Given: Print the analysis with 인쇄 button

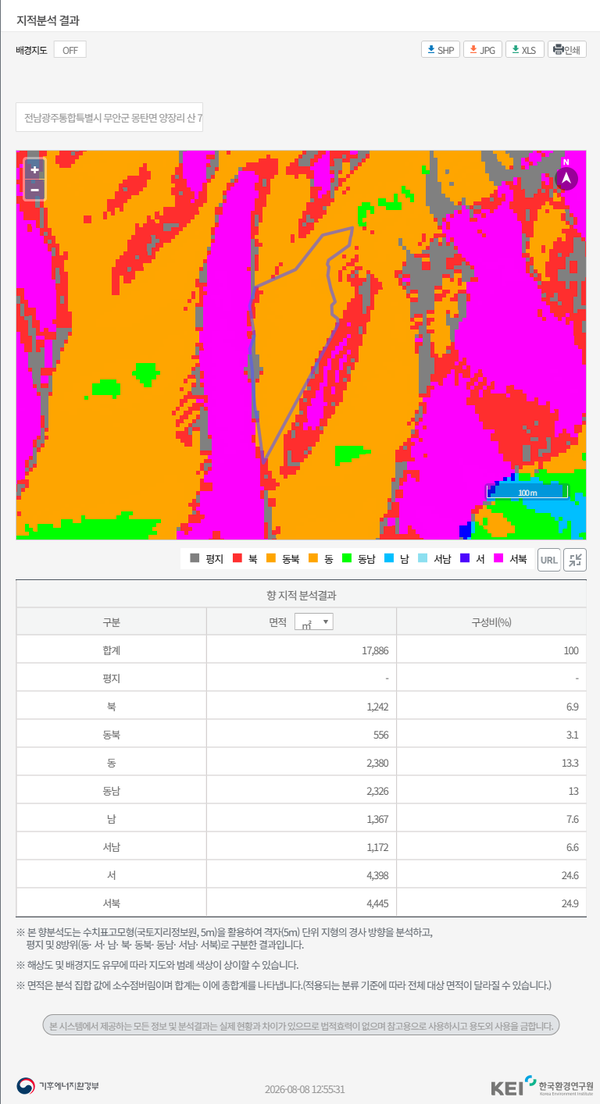Looking at the screenshot, I should click(x=567, y=49).
